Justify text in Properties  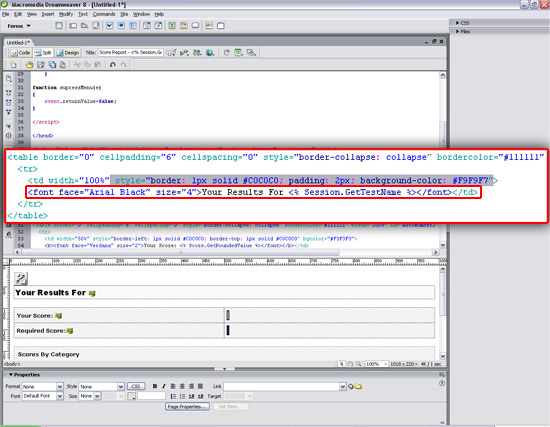(200, 386)
